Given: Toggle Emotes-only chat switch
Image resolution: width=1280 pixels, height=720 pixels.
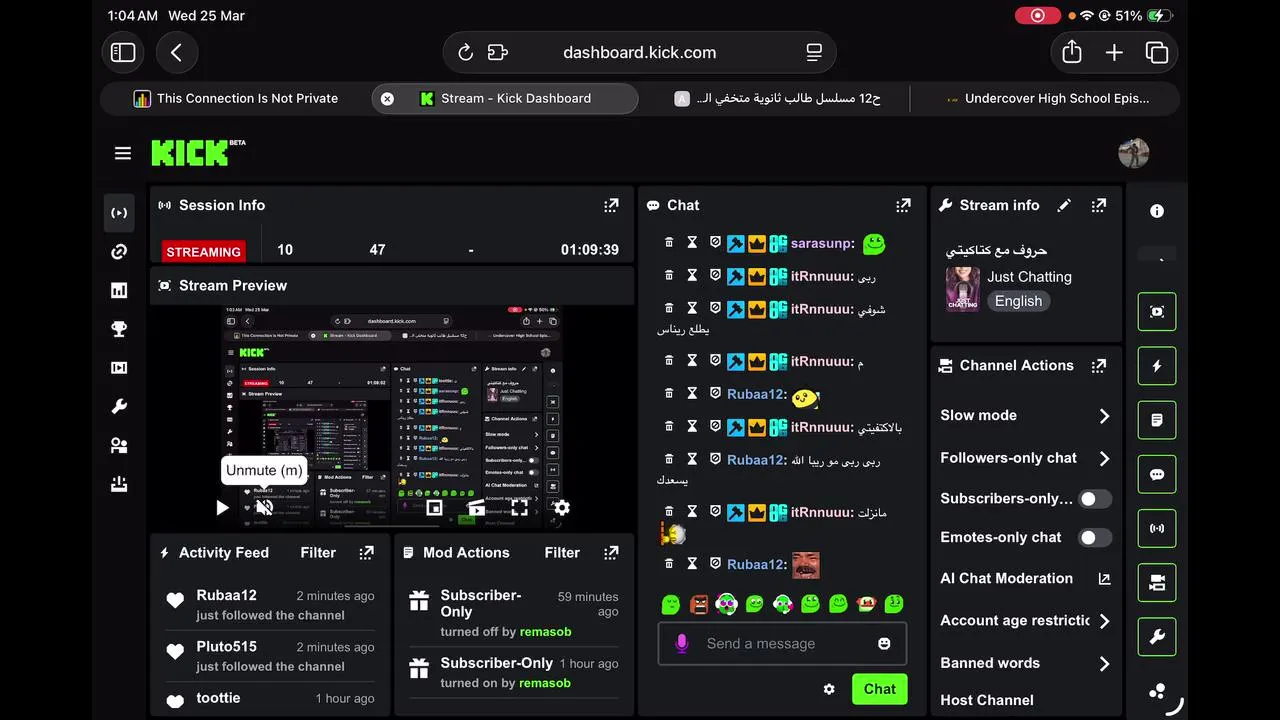Looking at the screenshot, I should [1095, 537].
